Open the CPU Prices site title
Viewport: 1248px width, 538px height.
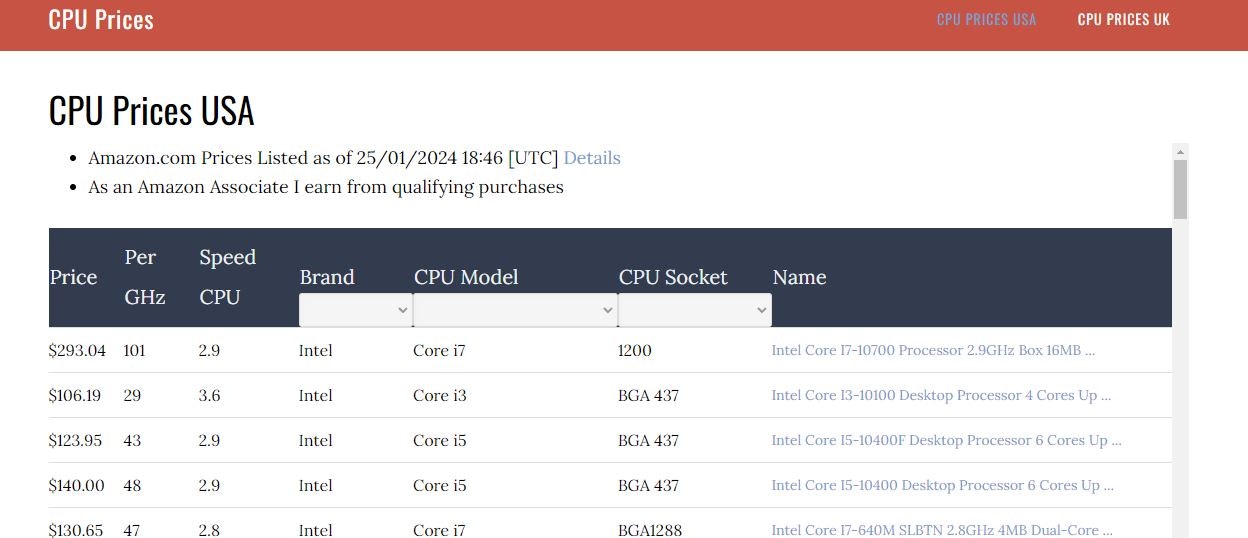click(101, 20)
